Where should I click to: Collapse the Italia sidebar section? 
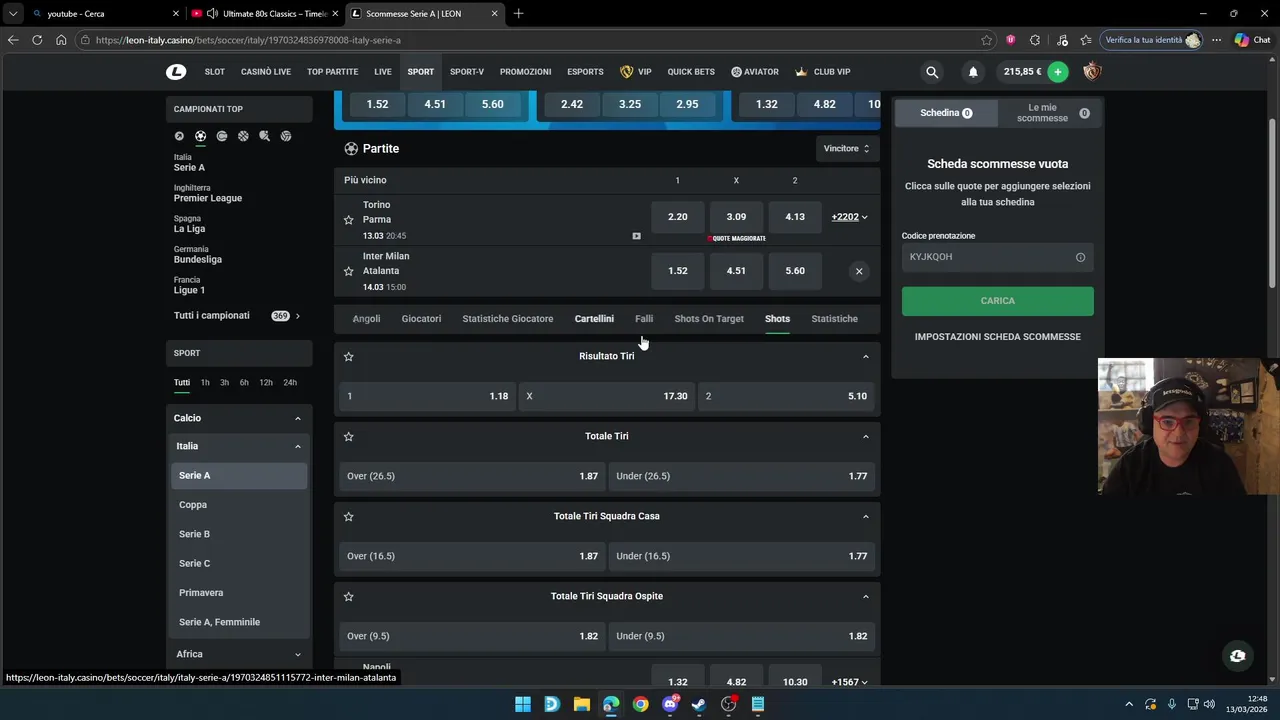298,446
